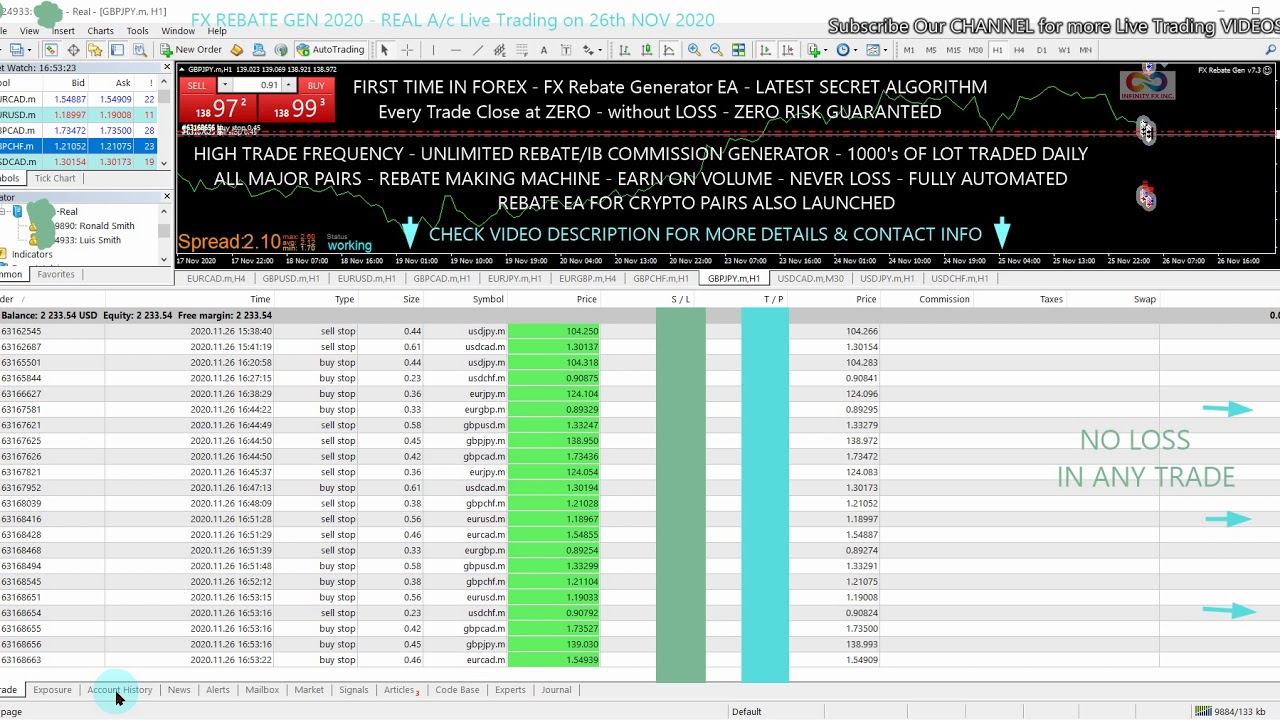Switch to the Account History tab
1280x720 pixels.
pos(119,690)
